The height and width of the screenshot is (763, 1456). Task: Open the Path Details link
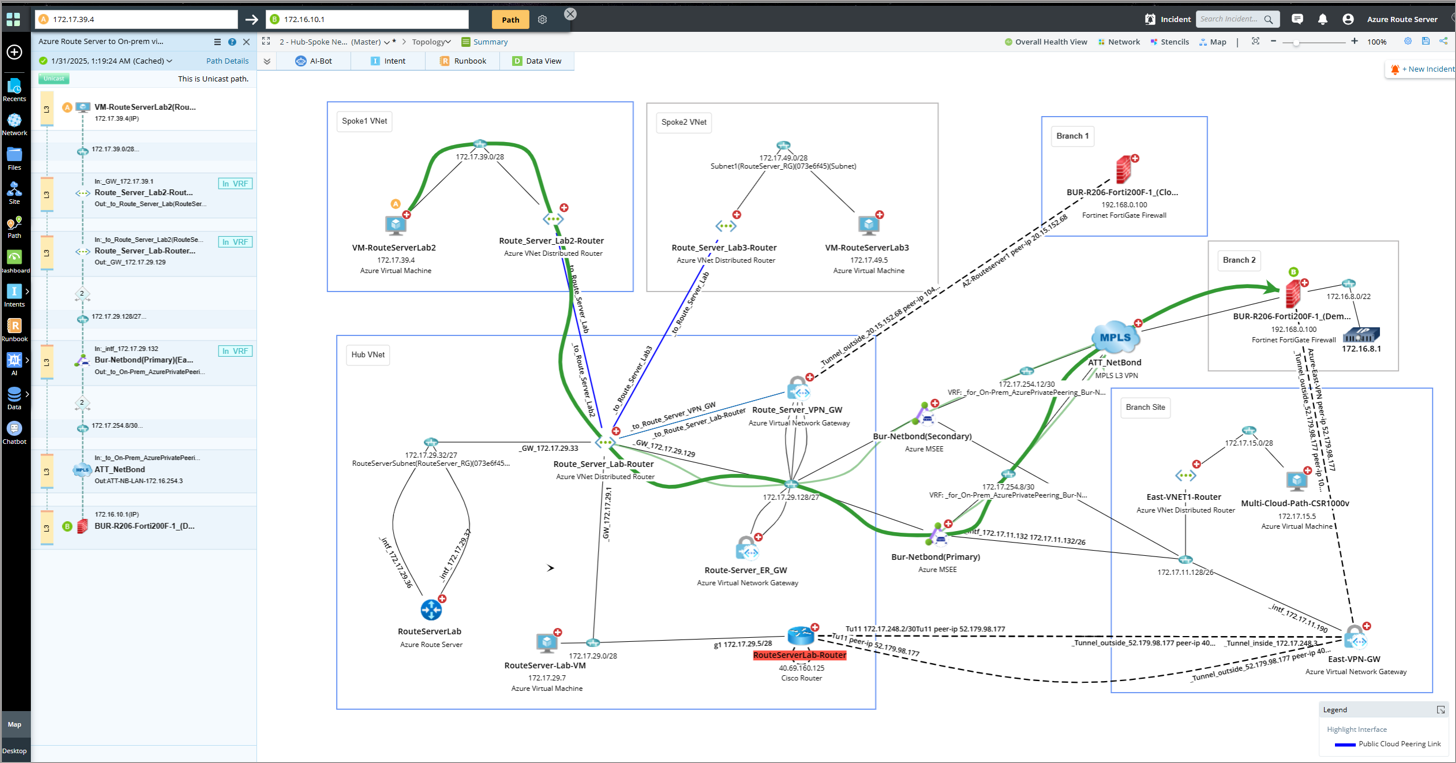tap(227, 61)
